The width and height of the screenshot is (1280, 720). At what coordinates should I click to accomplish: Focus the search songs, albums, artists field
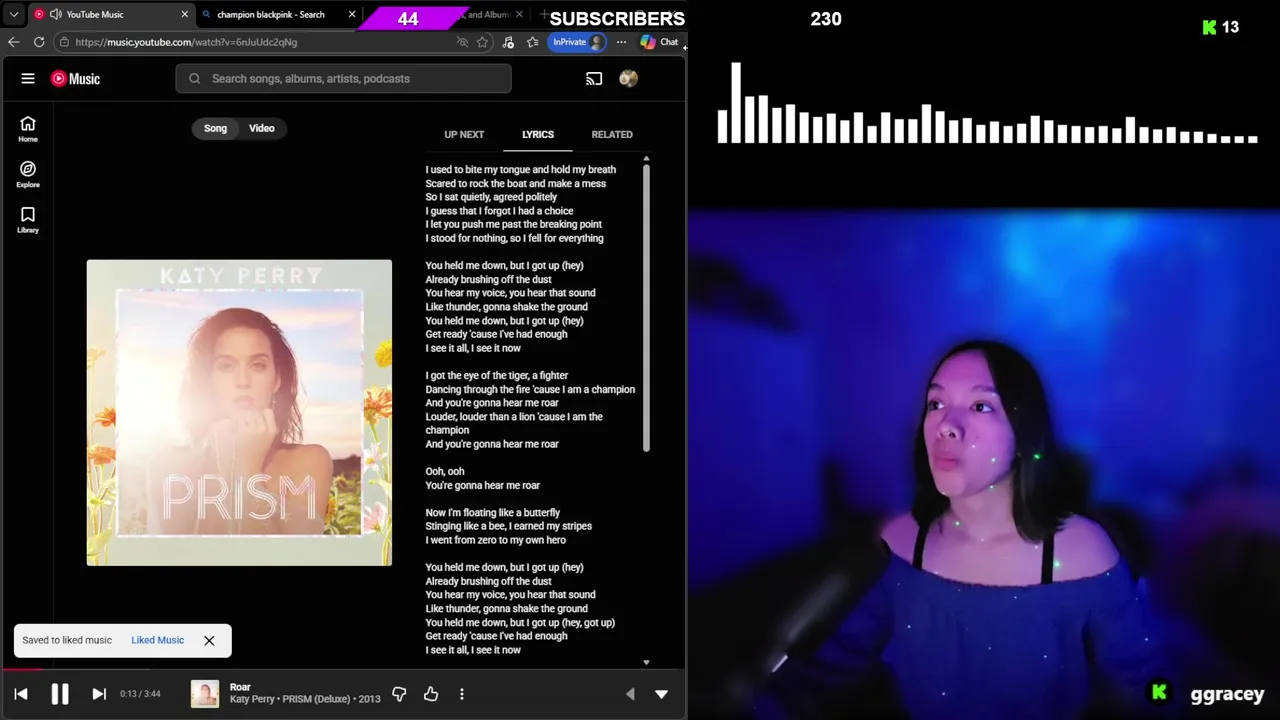point(344,79)
